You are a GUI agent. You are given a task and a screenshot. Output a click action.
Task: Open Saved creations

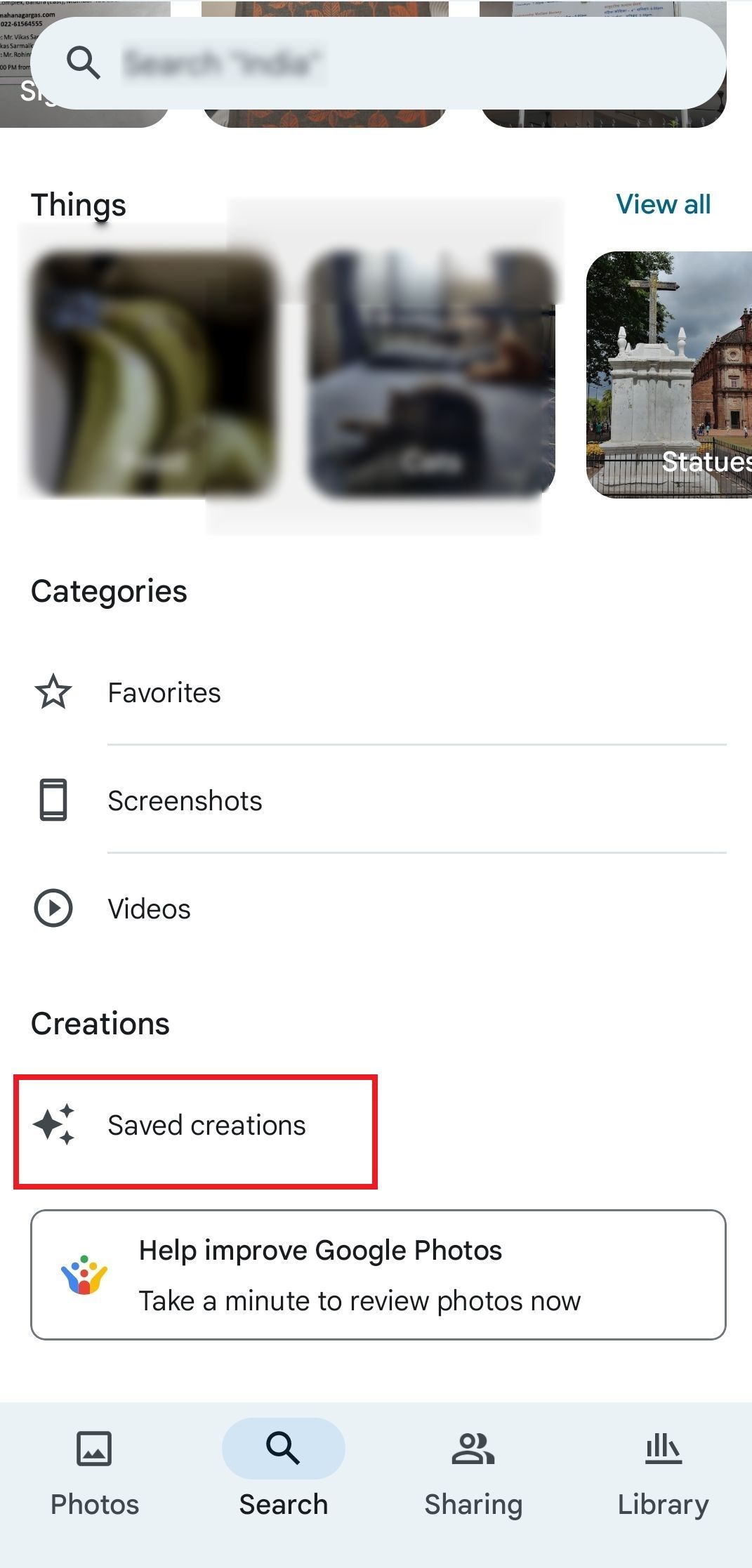pos(206,1125)
